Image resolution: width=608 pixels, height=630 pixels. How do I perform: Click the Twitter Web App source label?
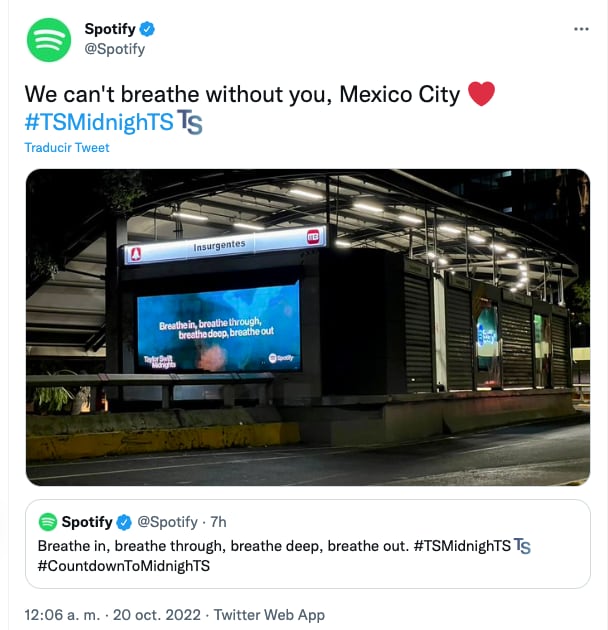pos(269,615)
